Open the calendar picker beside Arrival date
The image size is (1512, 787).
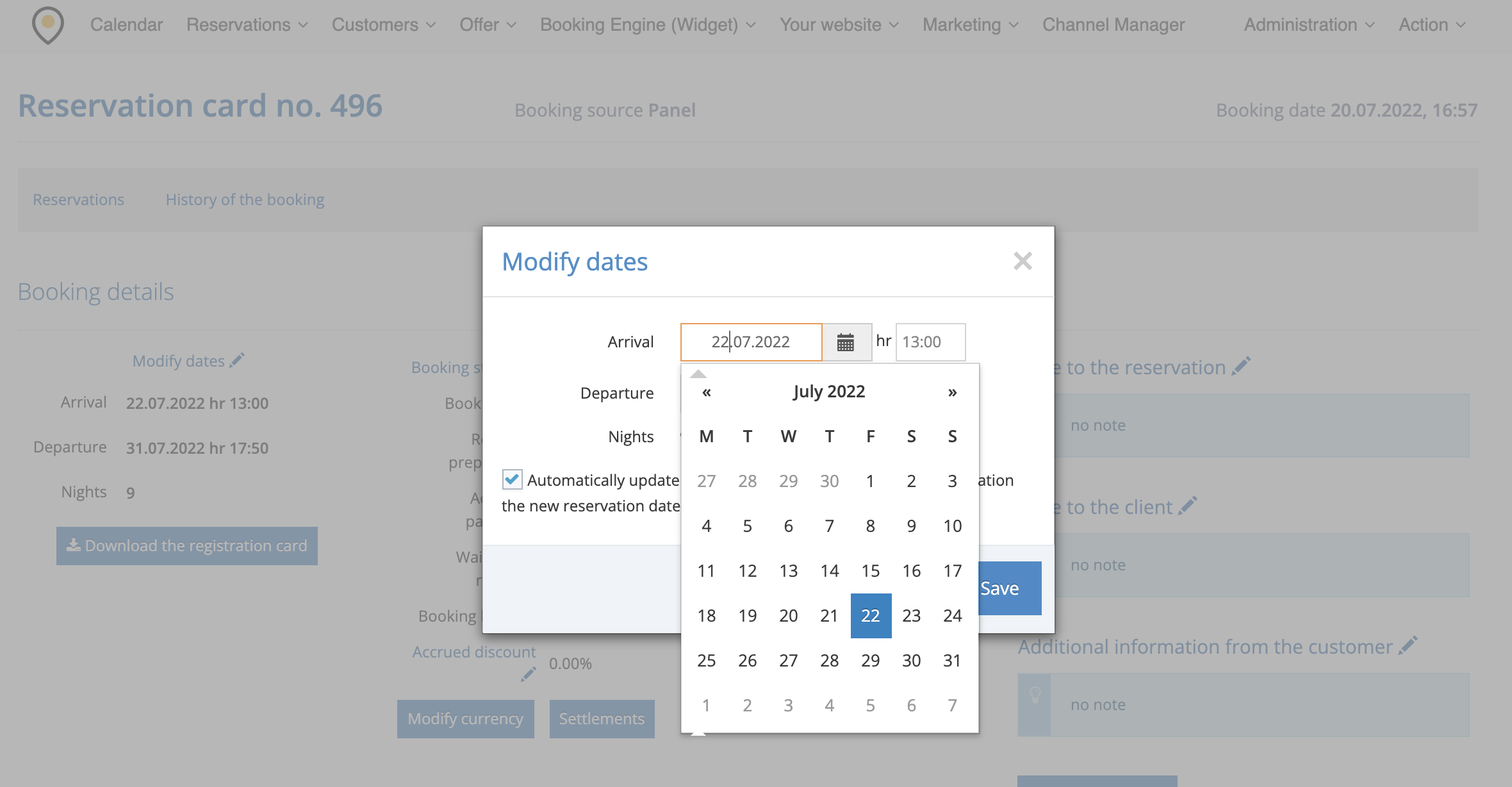pos(846,342)
